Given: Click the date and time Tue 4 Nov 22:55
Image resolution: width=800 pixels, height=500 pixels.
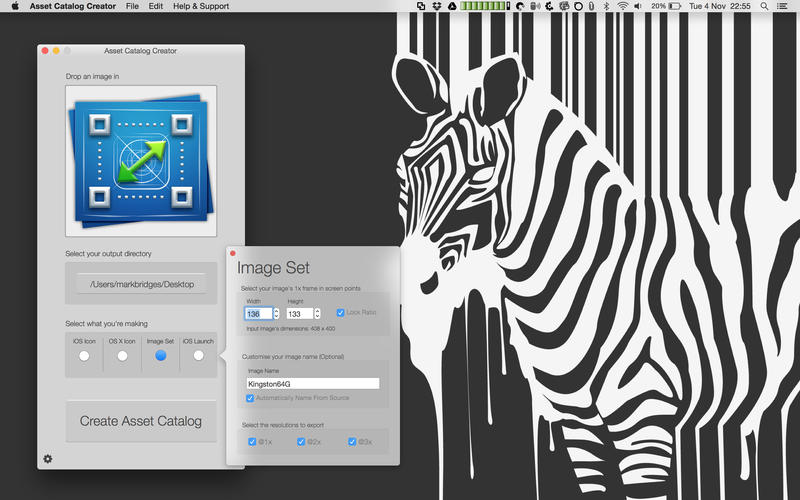Looking at the screenshot, I should (x=719, y=6).
